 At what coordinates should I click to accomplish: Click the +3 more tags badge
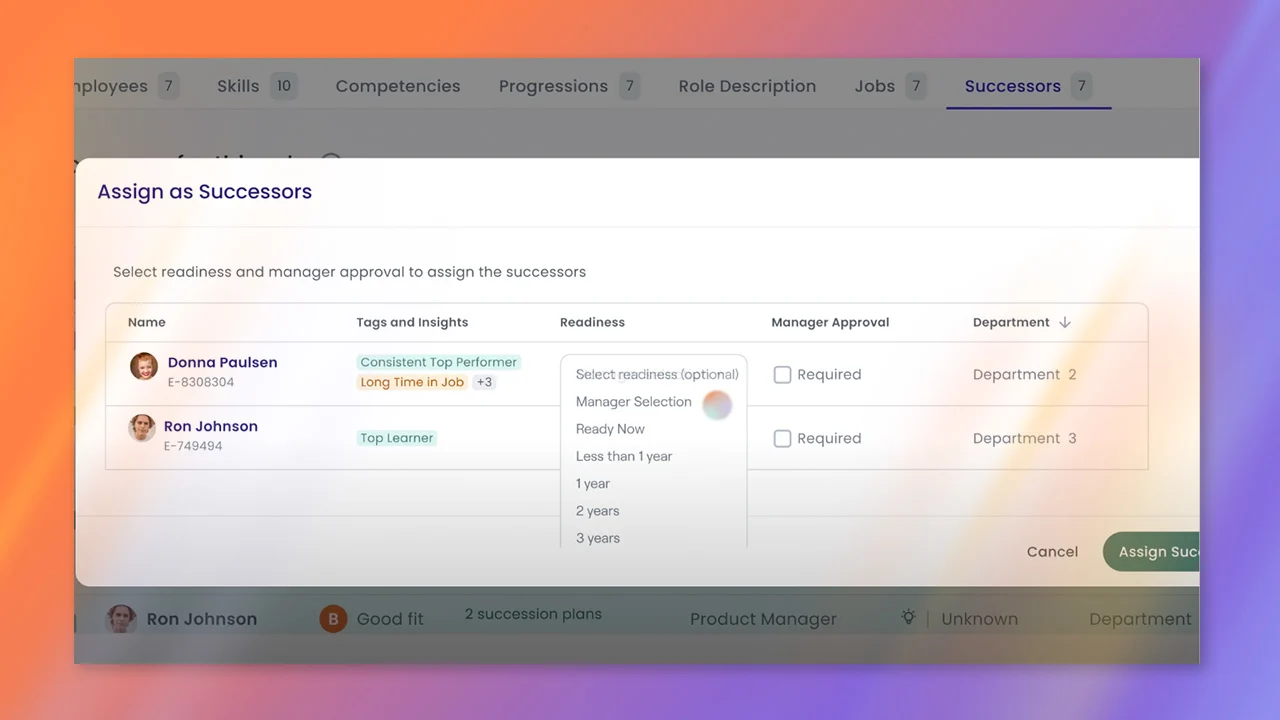point(484,382)
